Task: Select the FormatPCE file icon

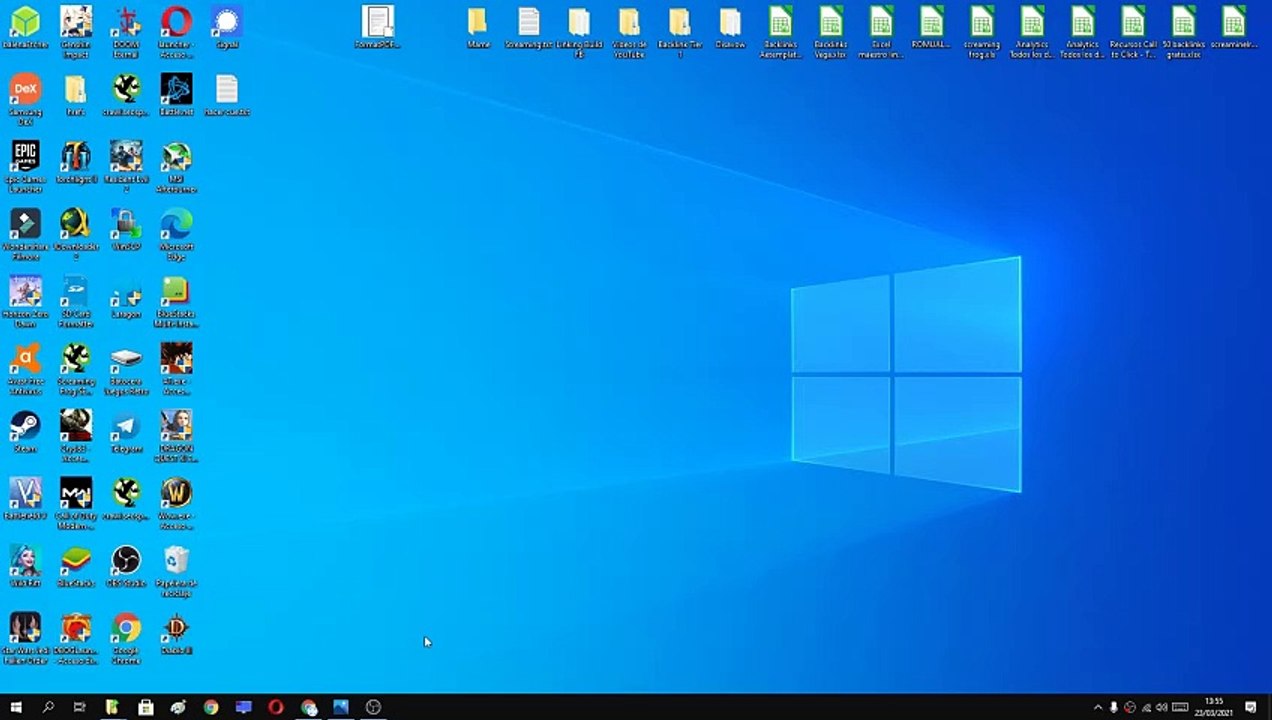Action: (378, 27)
